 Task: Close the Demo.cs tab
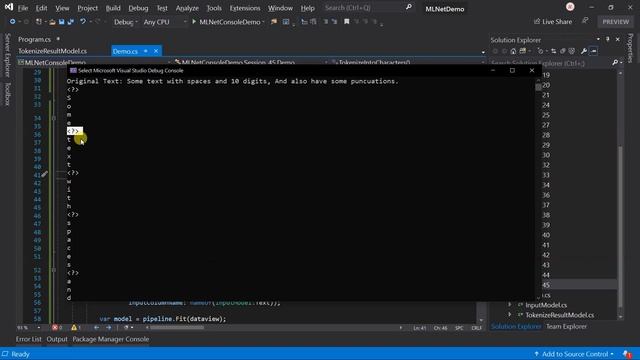(x=156, y=51)
